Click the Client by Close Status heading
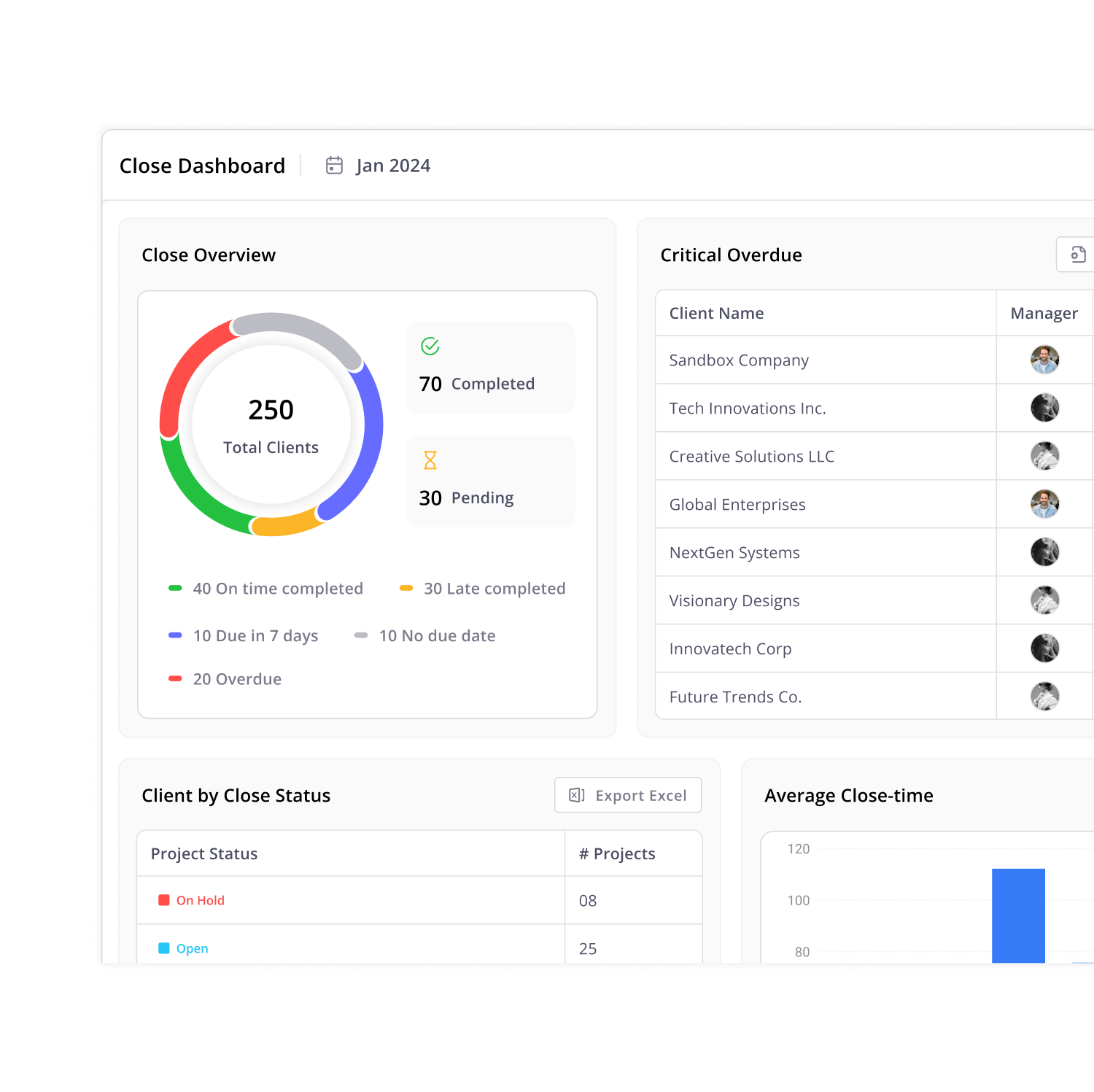The width and height of the screenshot is (1094, 1092). pyautogui.click(x=236, y=795)
